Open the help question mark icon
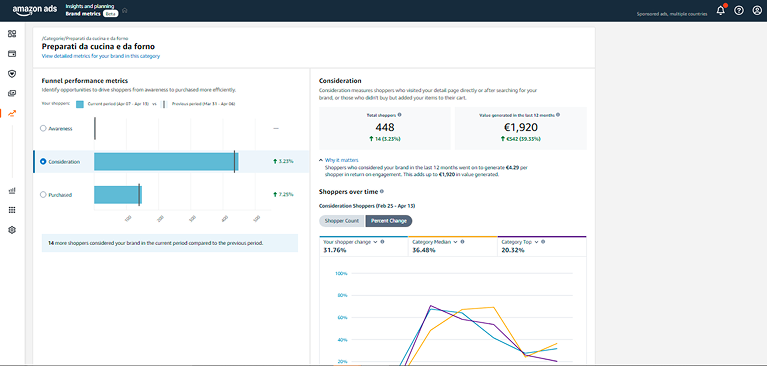 (739, 11)
